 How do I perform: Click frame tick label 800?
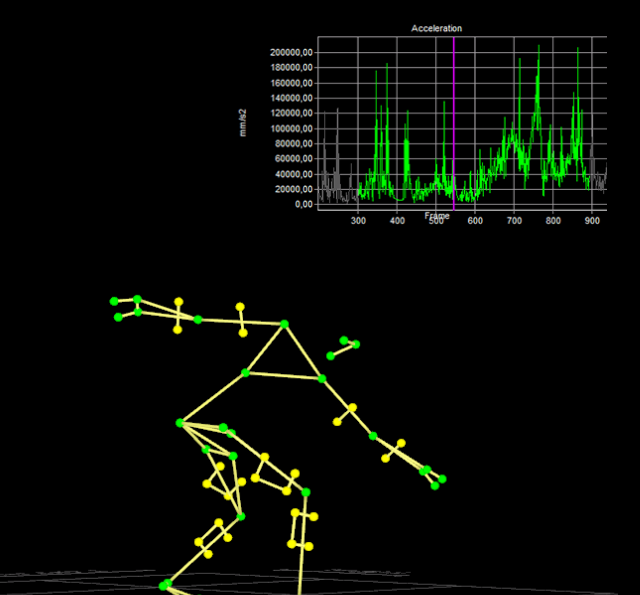(553, 221)
